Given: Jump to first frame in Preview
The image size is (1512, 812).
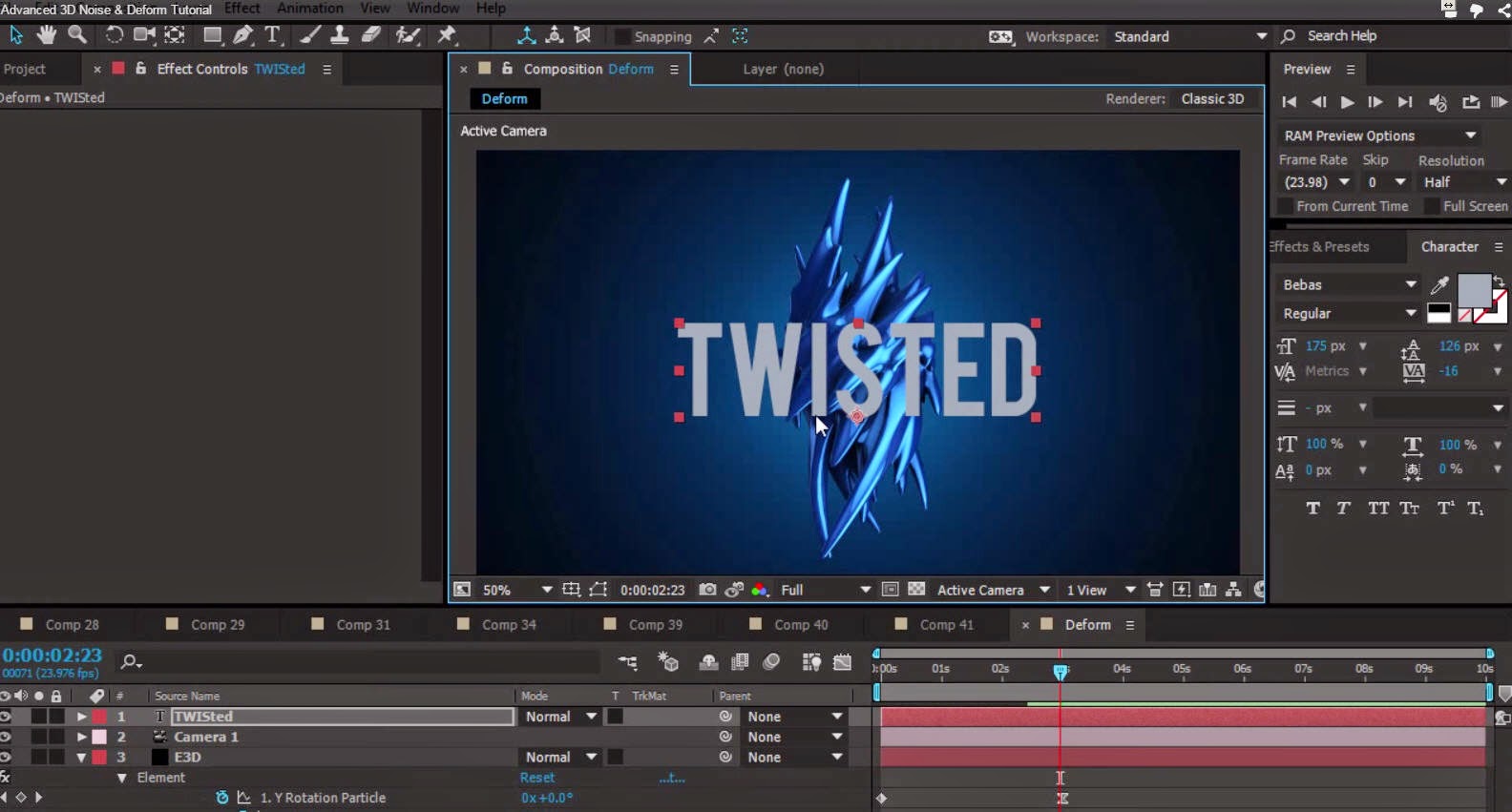Looking at the screenshot, I should (x=1290, y=102).
